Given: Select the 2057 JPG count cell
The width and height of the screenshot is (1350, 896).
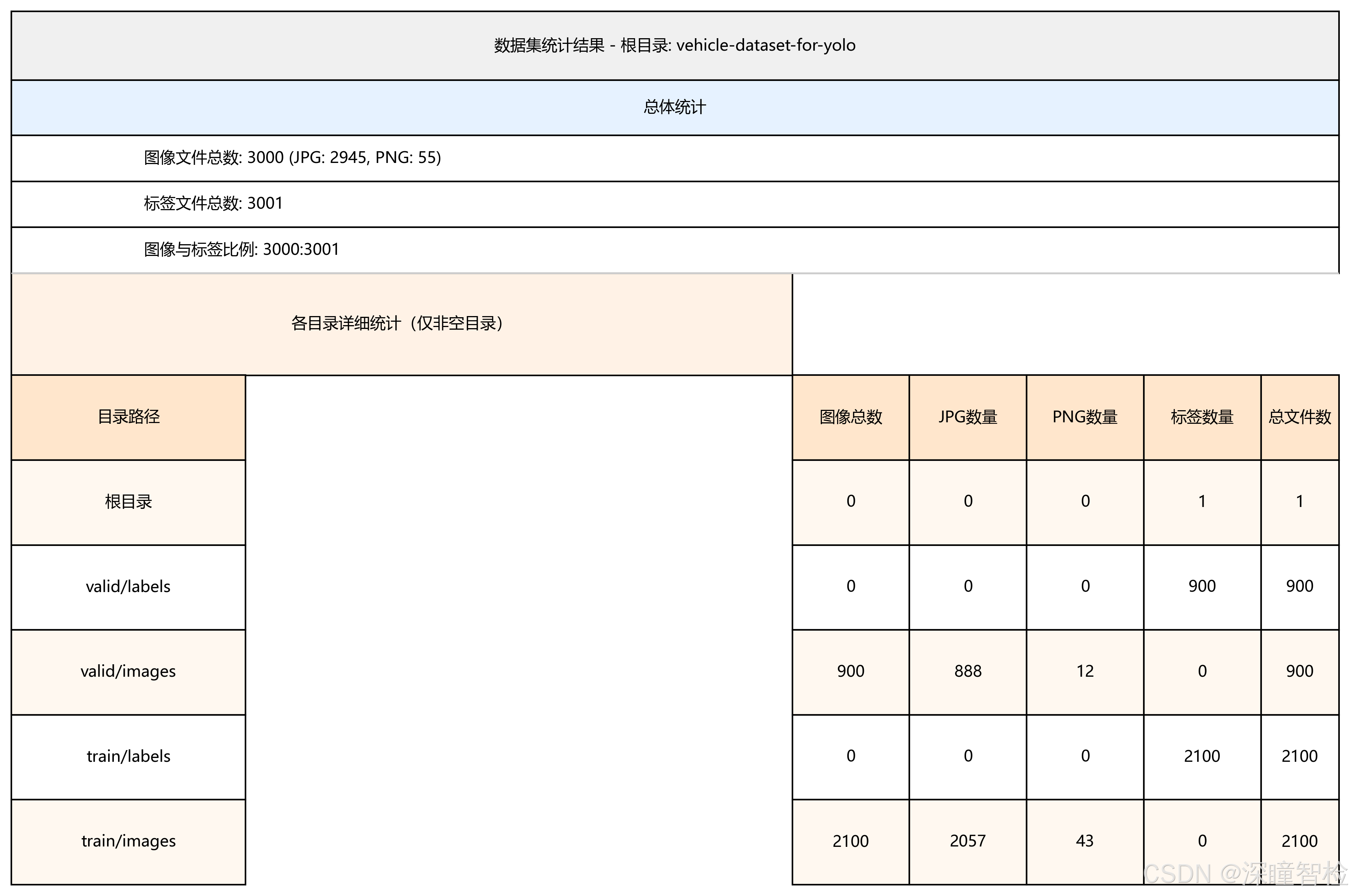Looking at the screenshot, I should tap(968, 840).
